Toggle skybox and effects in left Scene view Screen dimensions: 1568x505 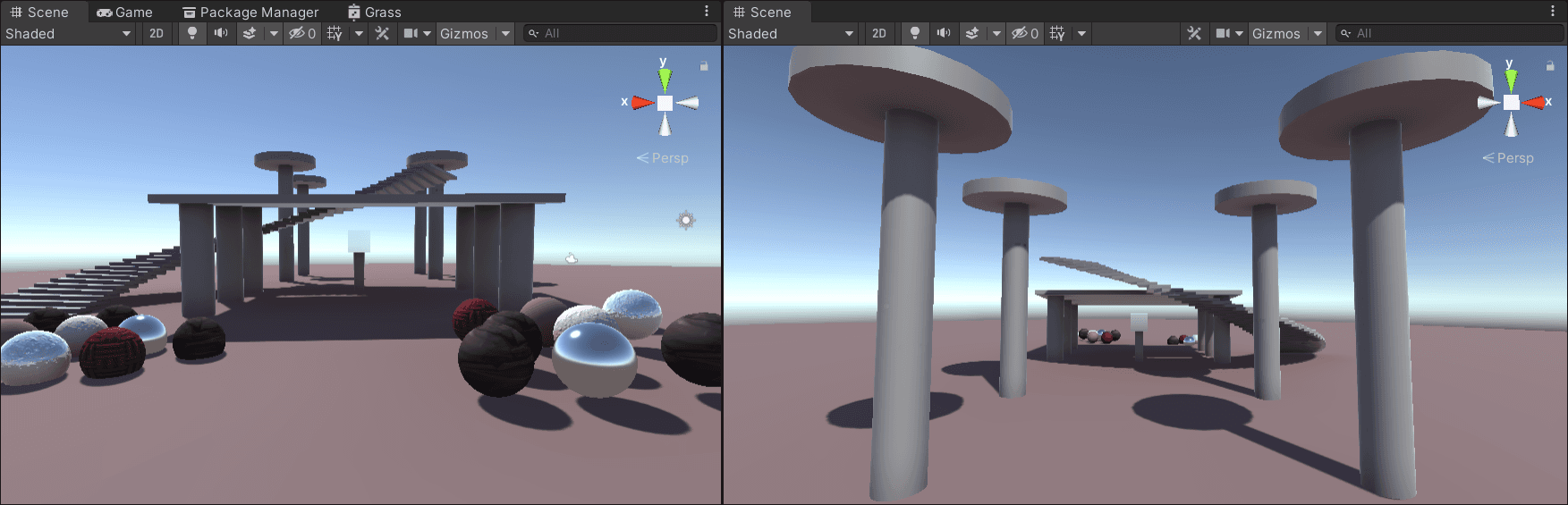(x=250, y=33)
